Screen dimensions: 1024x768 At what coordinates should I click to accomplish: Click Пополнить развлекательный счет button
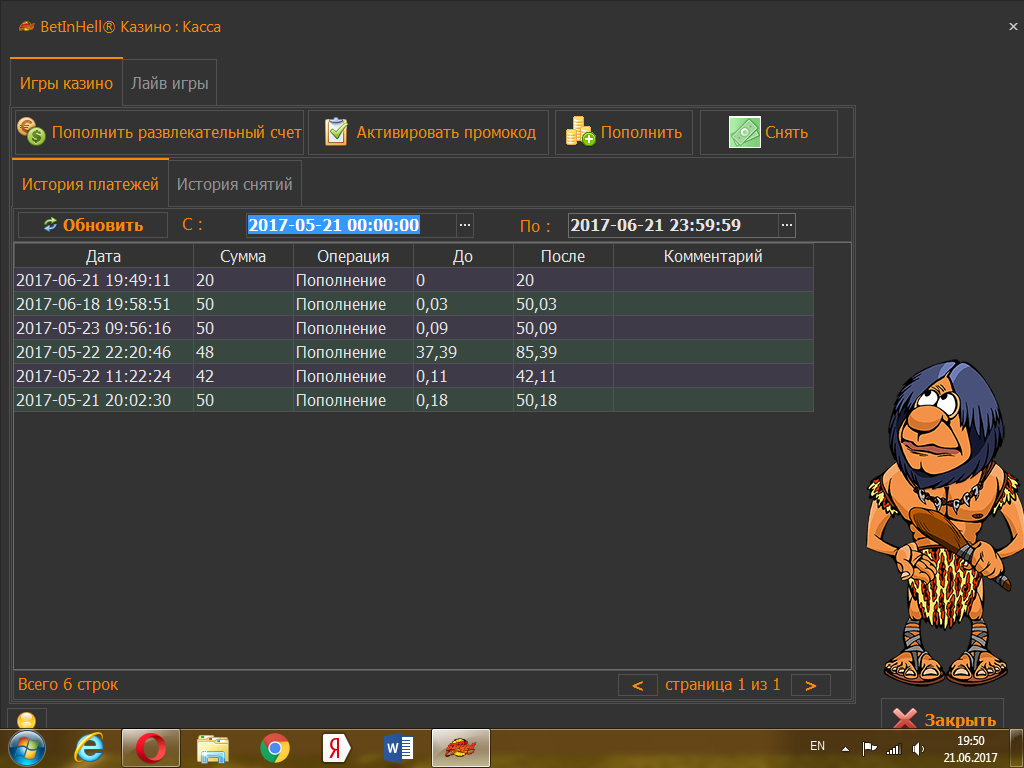159,132
